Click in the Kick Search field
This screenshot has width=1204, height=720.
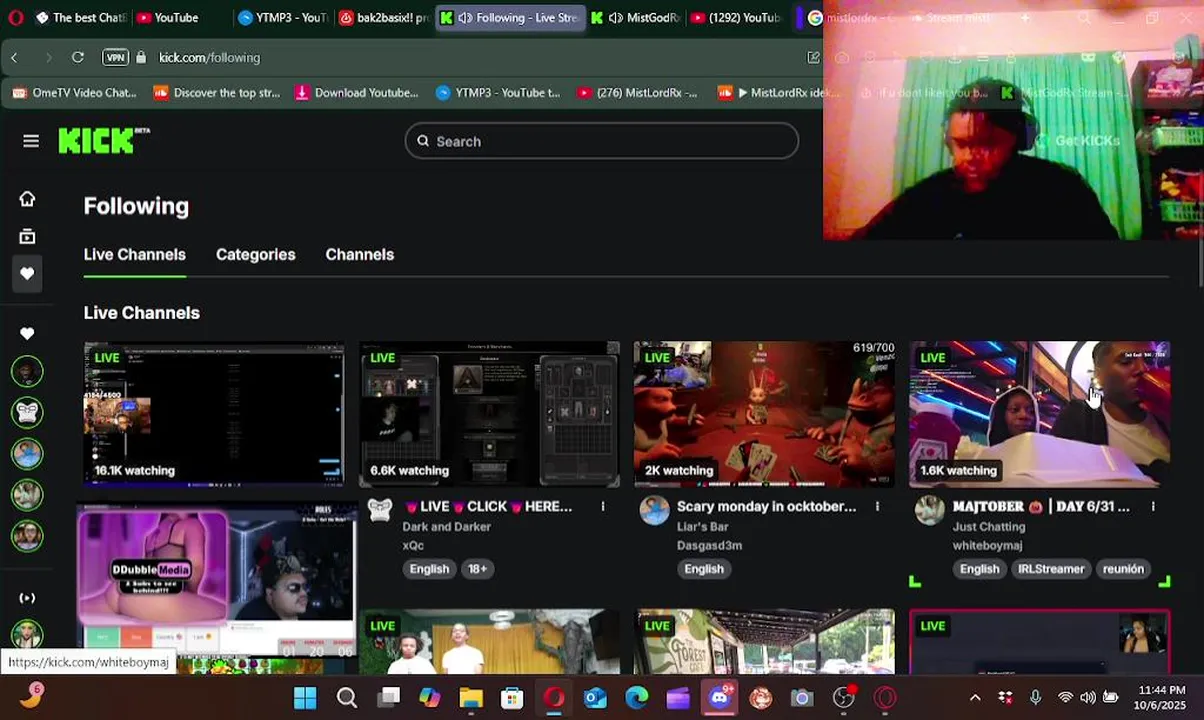pos(602,141)
